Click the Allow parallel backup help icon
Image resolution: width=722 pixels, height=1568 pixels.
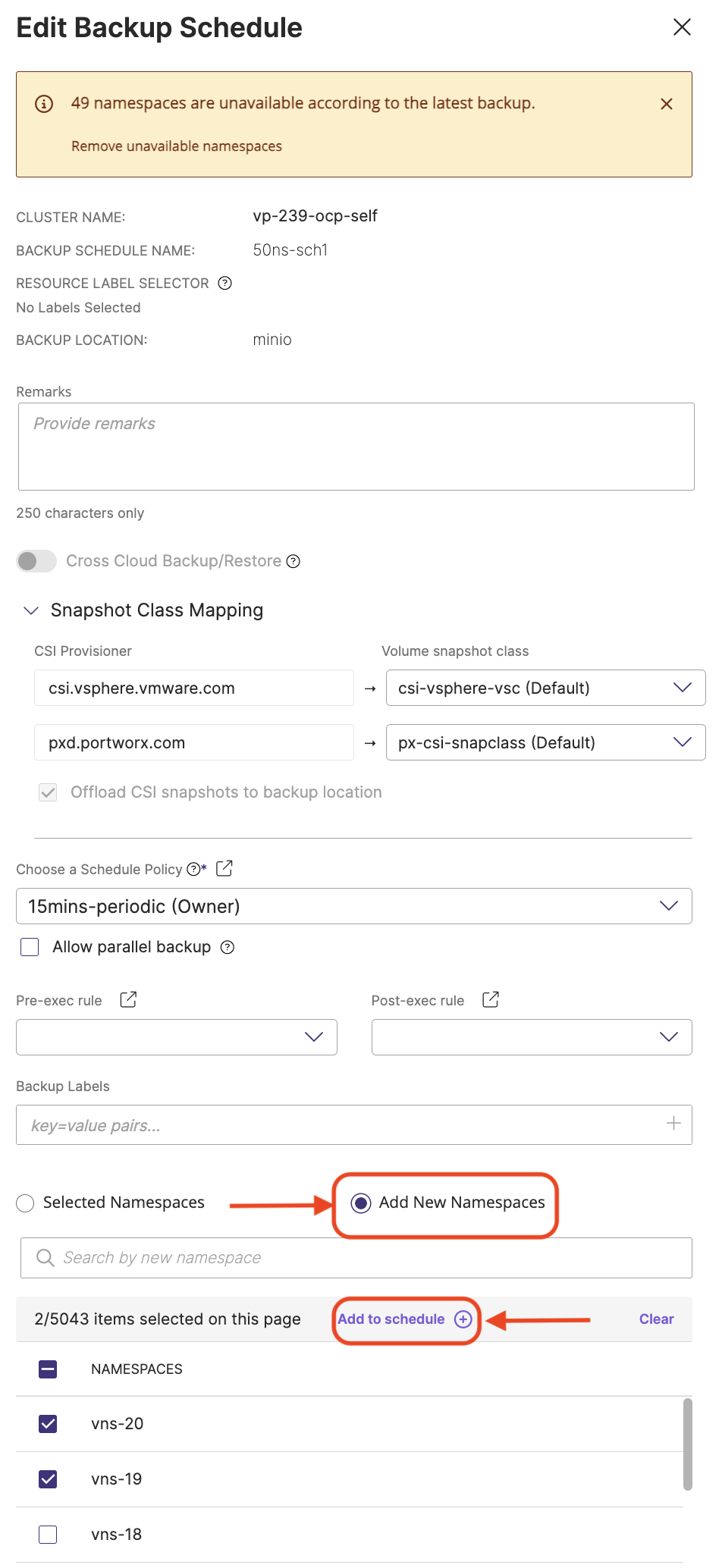coord(228,947)
